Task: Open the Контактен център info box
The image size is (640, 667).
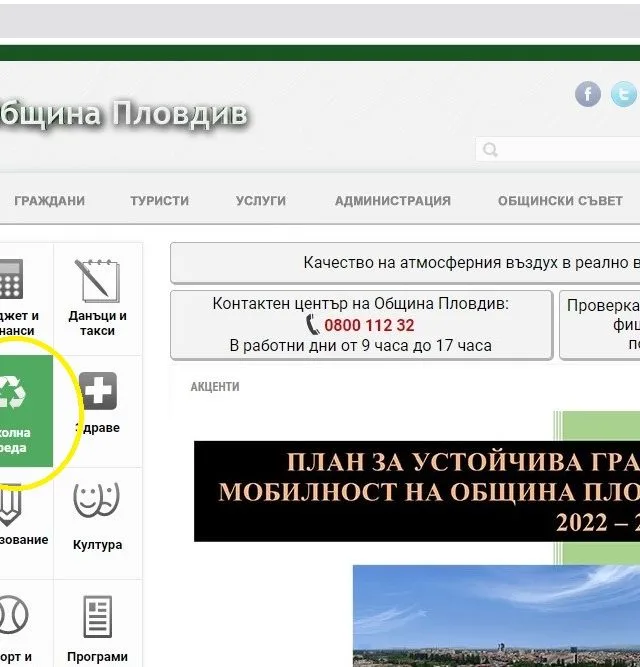Action: (361, 325)
